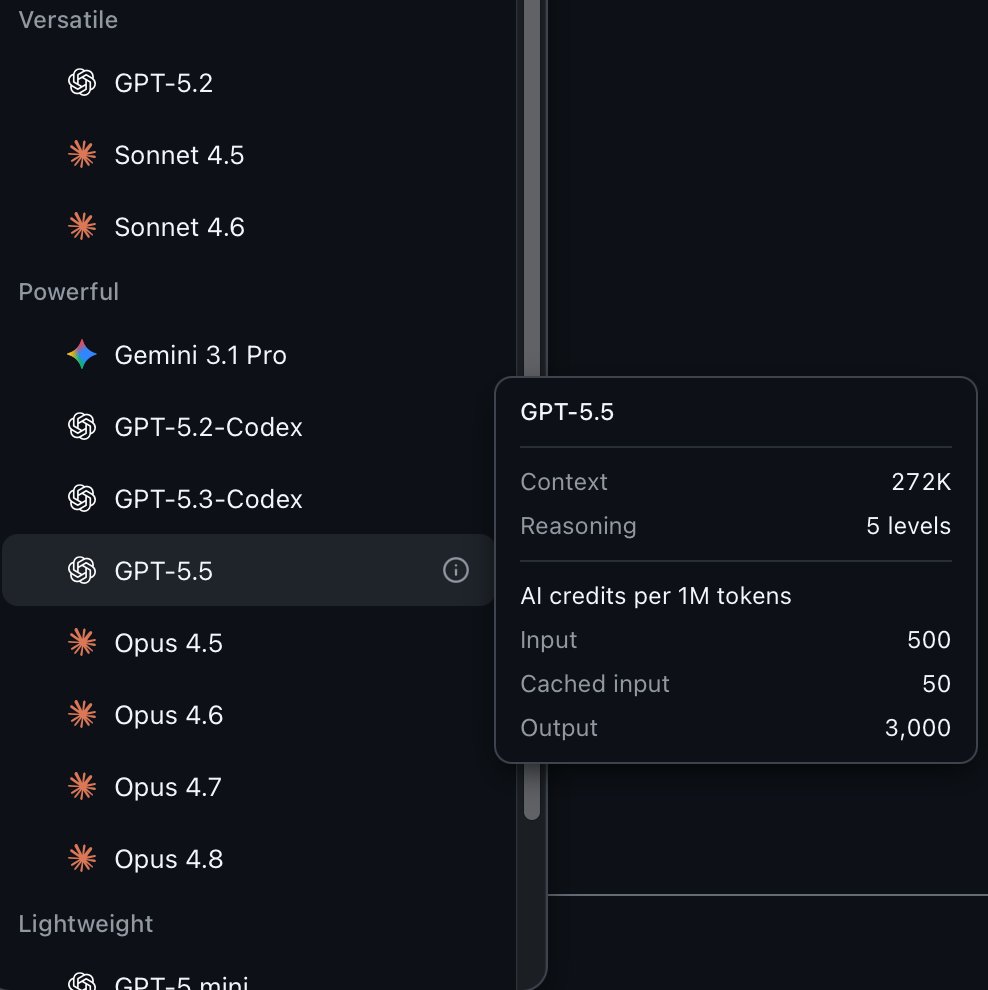Click the starburst icon beside Opus 4.8
The image size is (988, 990).
(x=82, y=858)
